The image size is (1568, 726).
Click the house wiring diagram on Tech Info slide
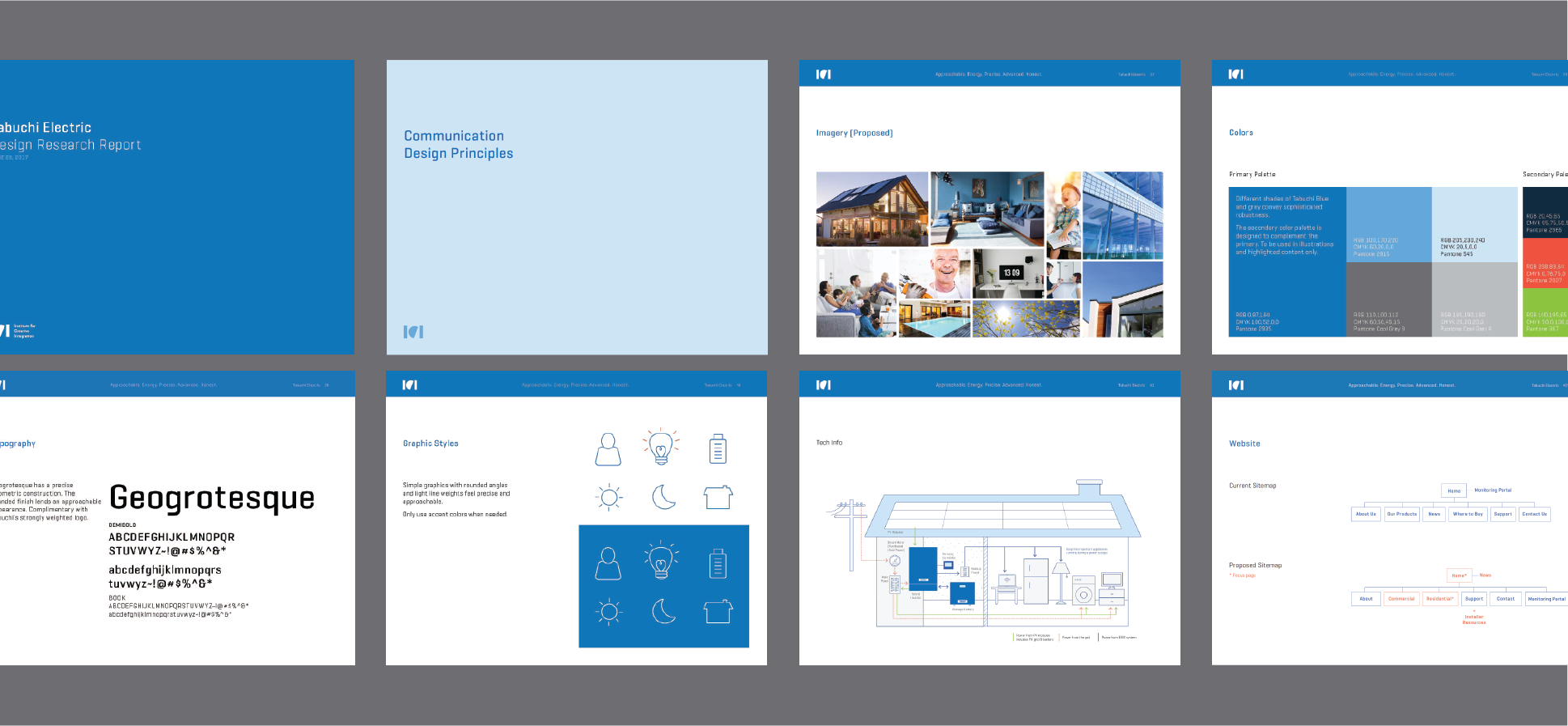point(984,555)
